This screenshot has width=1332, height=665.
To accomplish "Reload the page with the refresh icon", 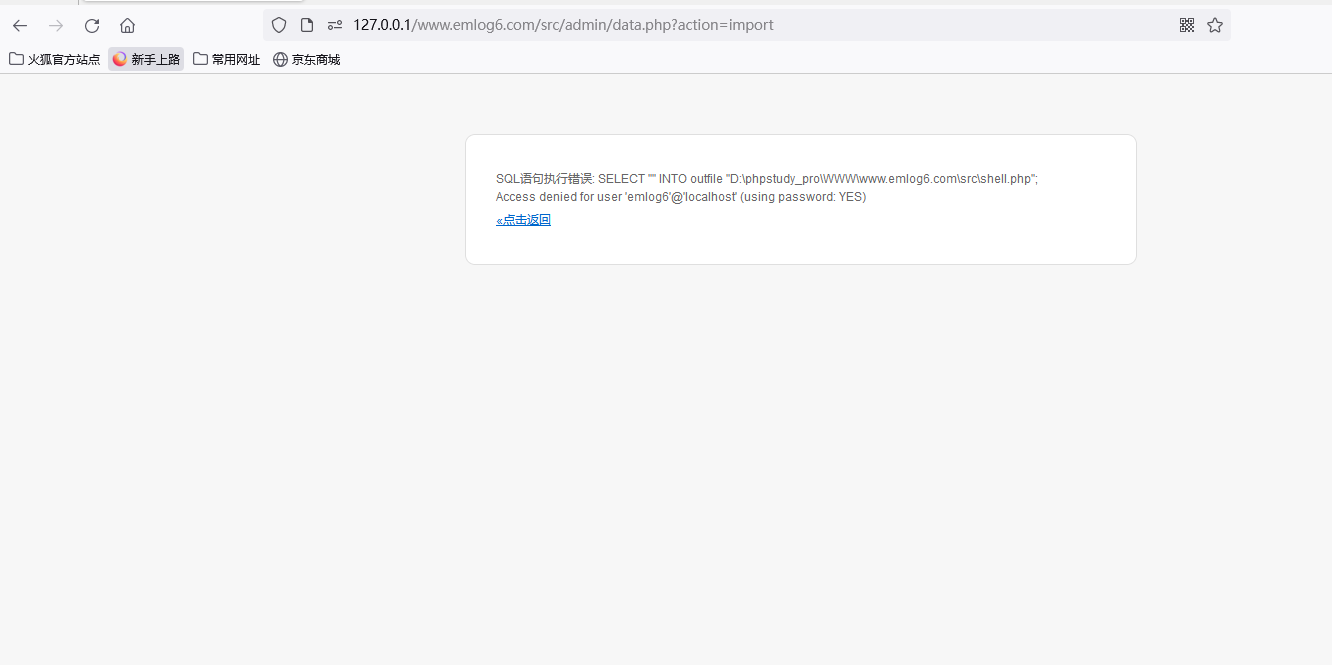I will pos(92,25).
